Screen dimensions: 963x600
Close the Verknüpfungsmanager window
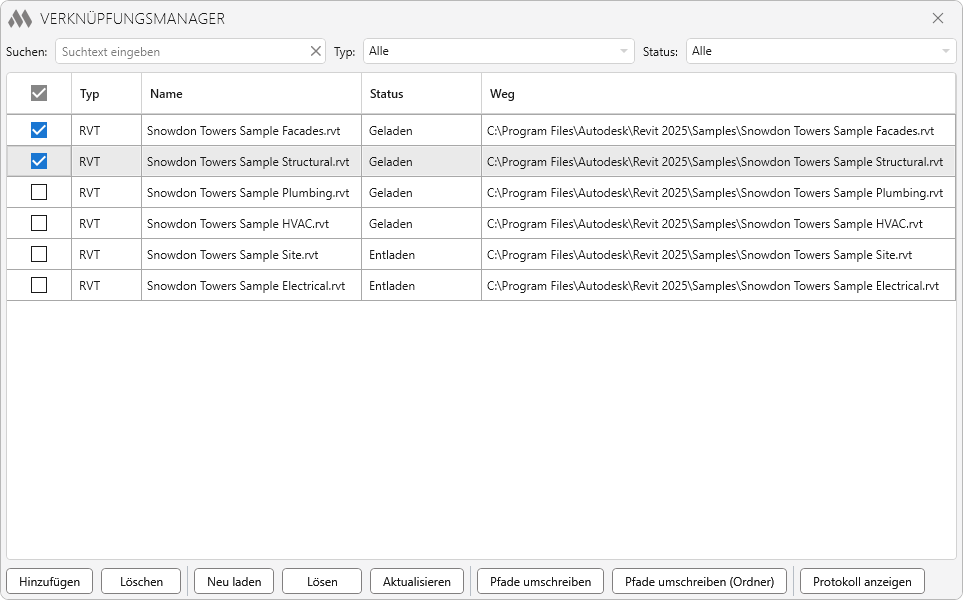pos(938,18)
